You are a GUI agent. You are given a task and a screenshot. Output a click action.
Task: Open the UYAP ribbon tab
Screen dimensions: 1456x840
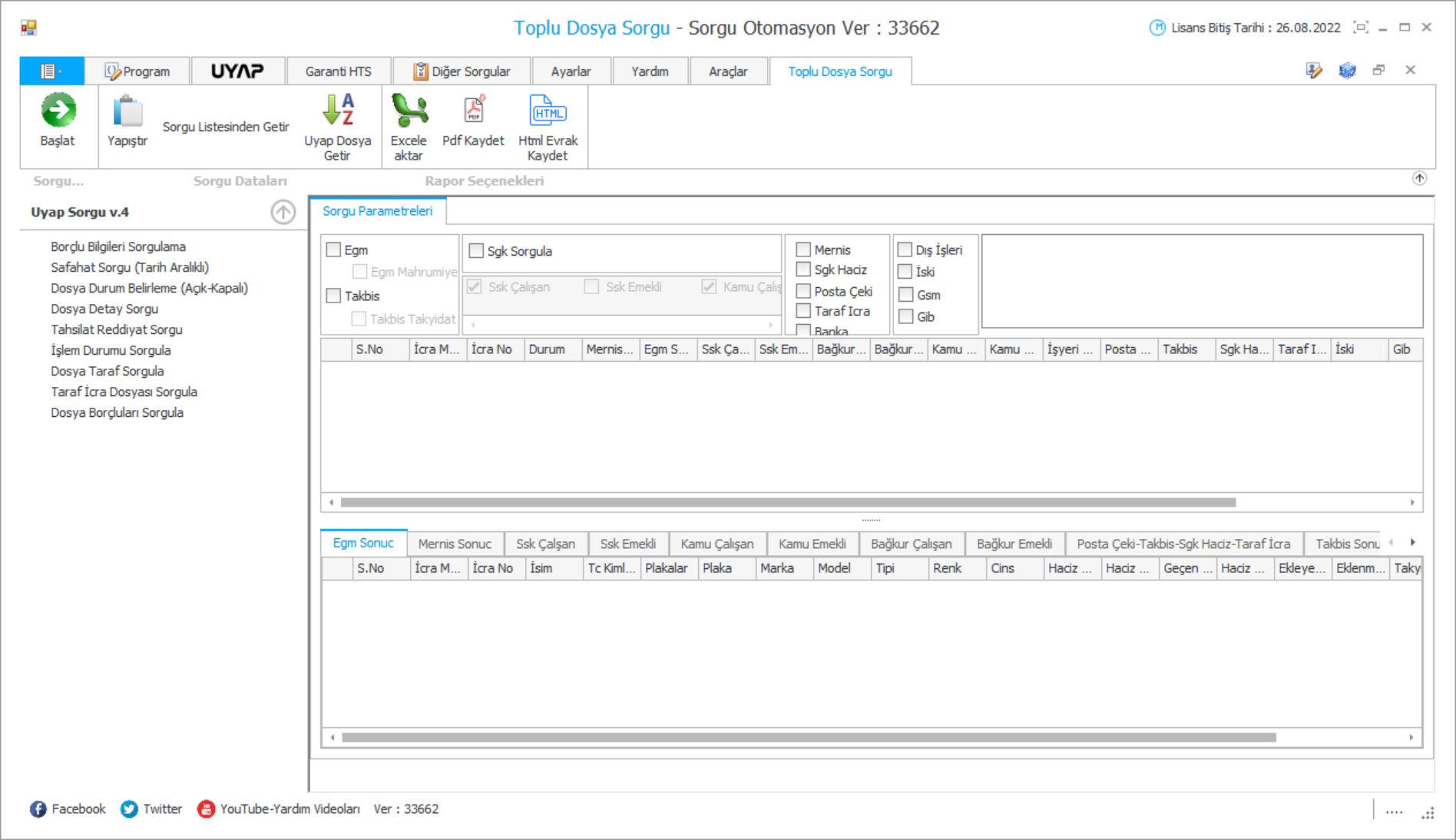[x=237, y=71]
